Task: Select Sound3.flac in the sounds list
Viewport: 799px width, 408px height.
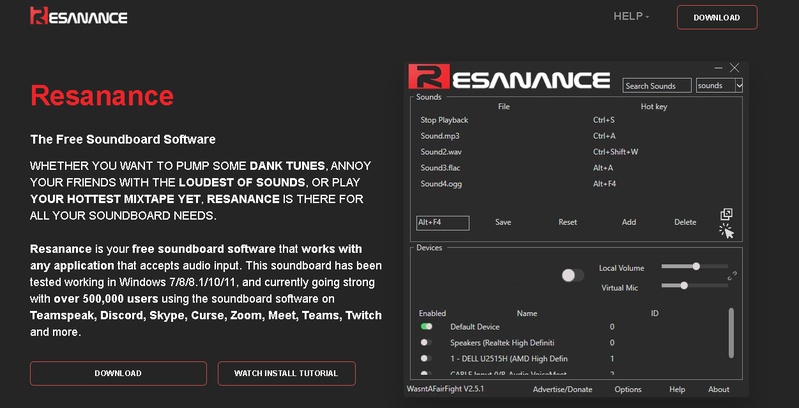Action: point(576,168)
